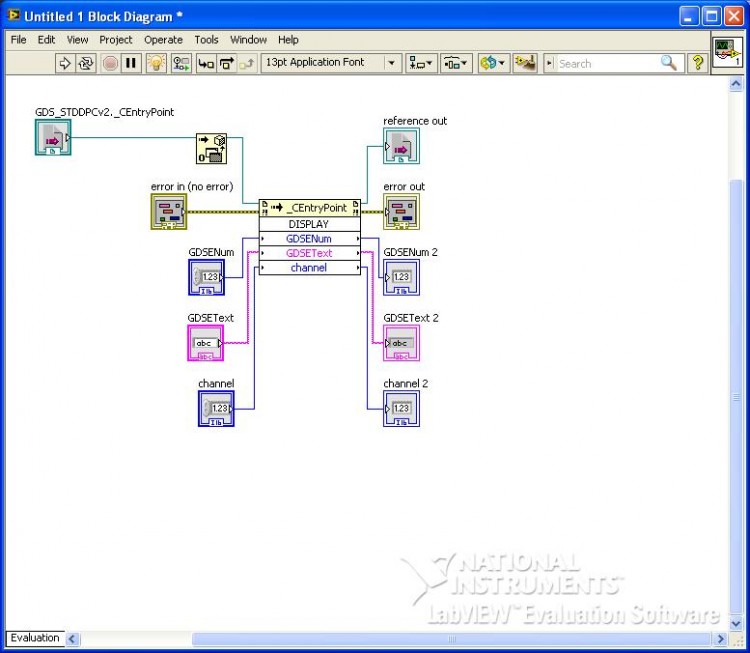The width and height of the screenshot is (750, 653).
Task: Click the horizontal scrollbar right arrow
Action: [x=720, y=638]
